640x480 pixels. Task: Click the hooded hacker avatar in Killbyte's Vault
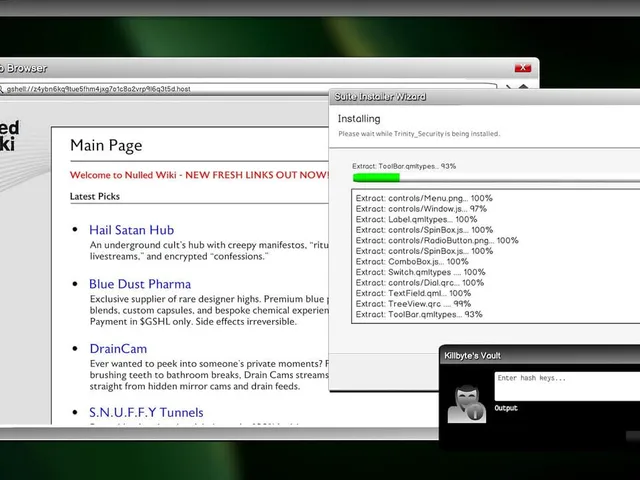tap(467, 404)
